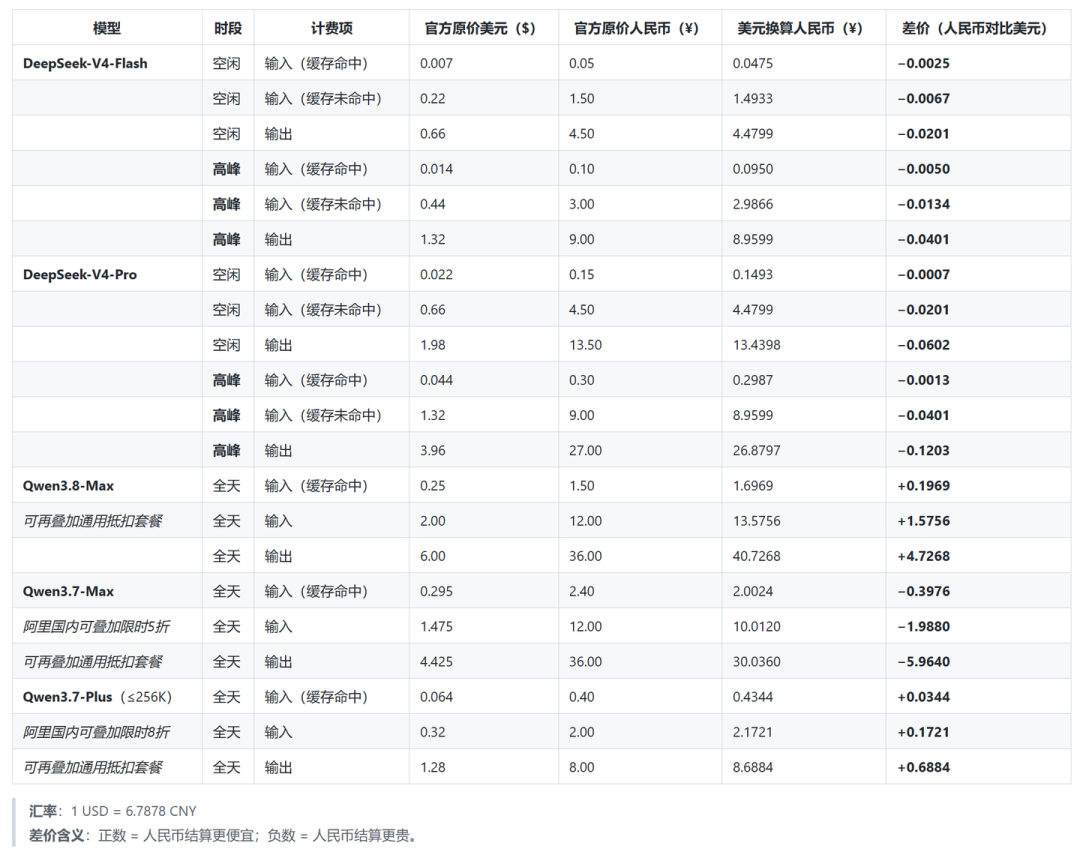Click the 4.425 USD price cell
This screenshot has width=1080, height=858.
[x=437, y=662]
